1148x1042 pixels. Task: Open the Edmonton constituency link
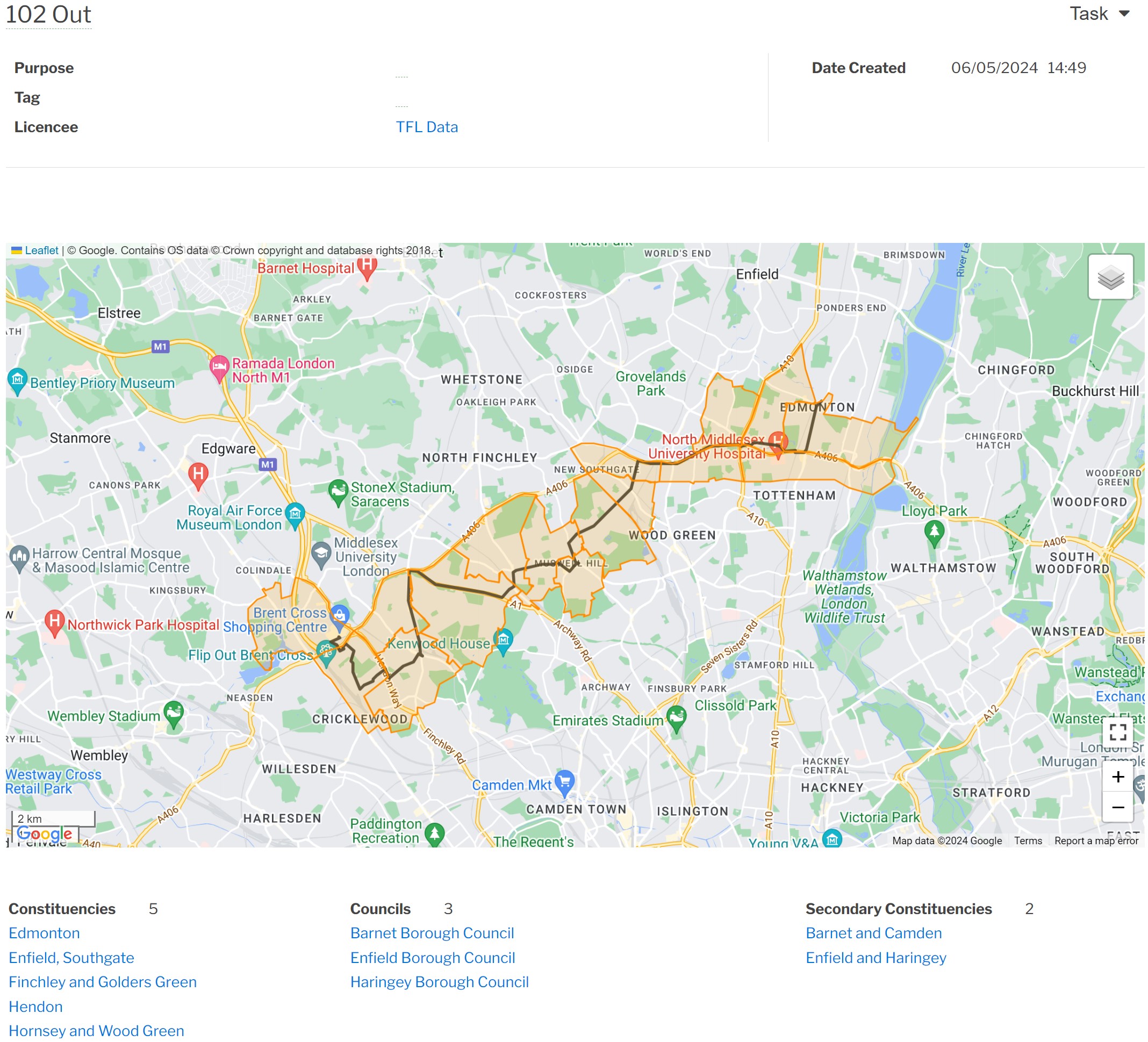click(x=45, y=935)
